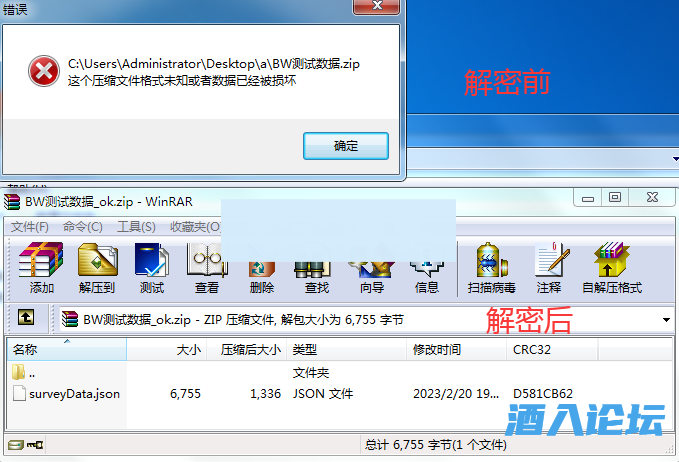Image resolution: width=679 pixels, height=462 pixels.
Task: Go up one folder level button
Action: click(26, 317)
